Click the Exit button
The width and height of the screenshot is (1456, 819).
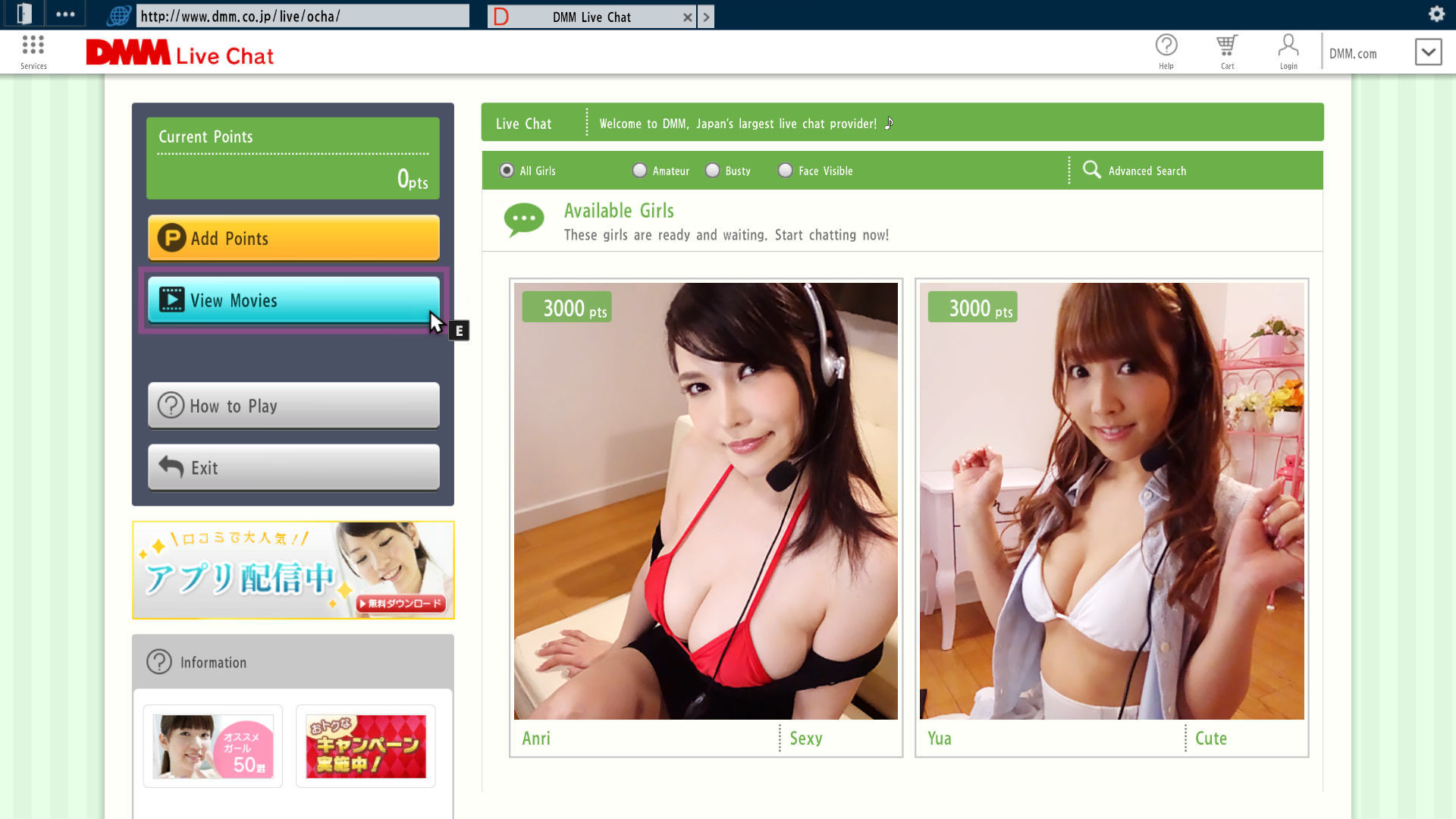click(x=293, y=468)
